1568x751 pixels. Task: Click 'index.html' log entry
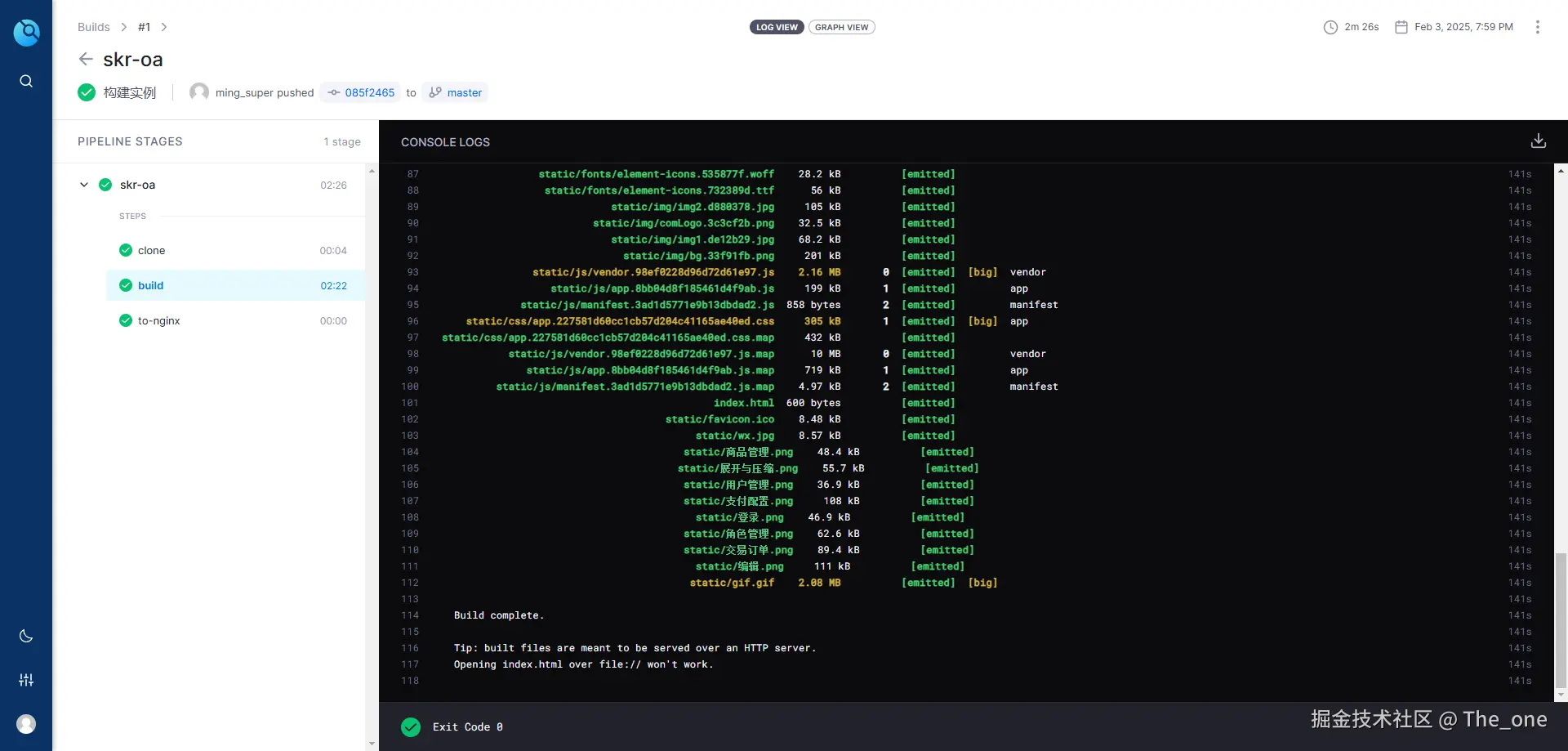744,403
